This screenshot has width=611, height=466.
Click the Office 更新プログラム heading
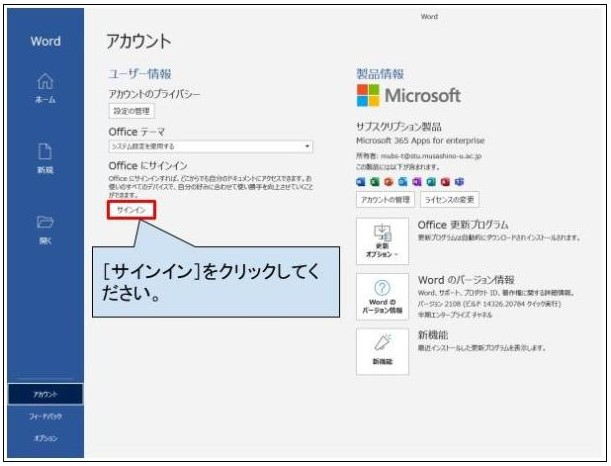pos(463,225)
